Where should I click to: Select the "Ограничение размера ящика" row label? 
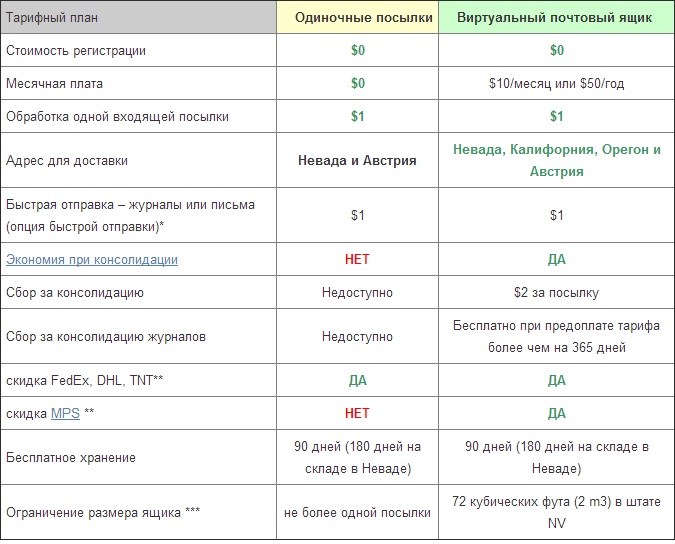pos(103,513)
